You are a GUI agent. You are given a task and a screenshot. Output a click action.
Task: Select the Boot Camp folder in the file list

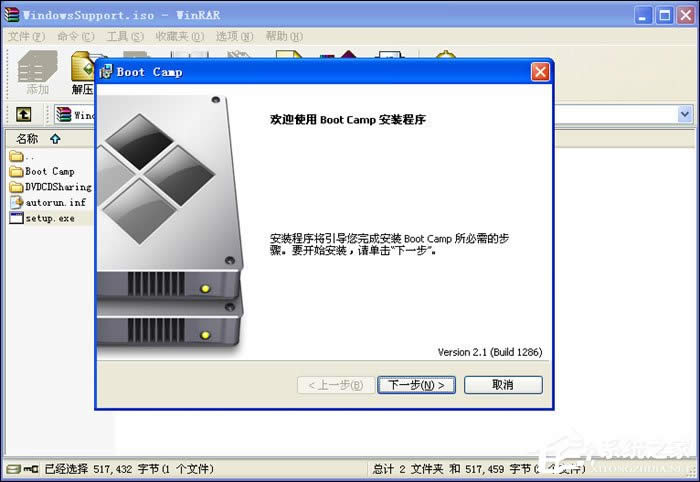pos(49,171)
